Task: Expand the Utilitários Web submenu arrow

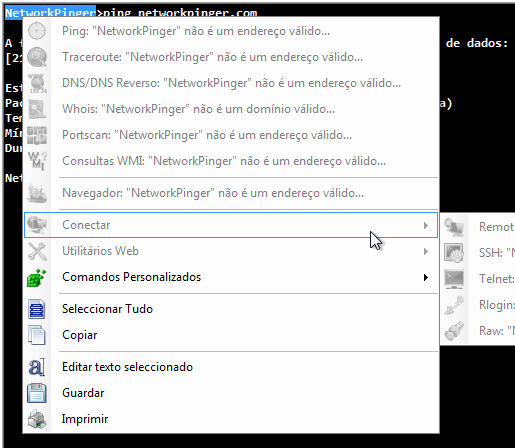Action: coord(426,251)
